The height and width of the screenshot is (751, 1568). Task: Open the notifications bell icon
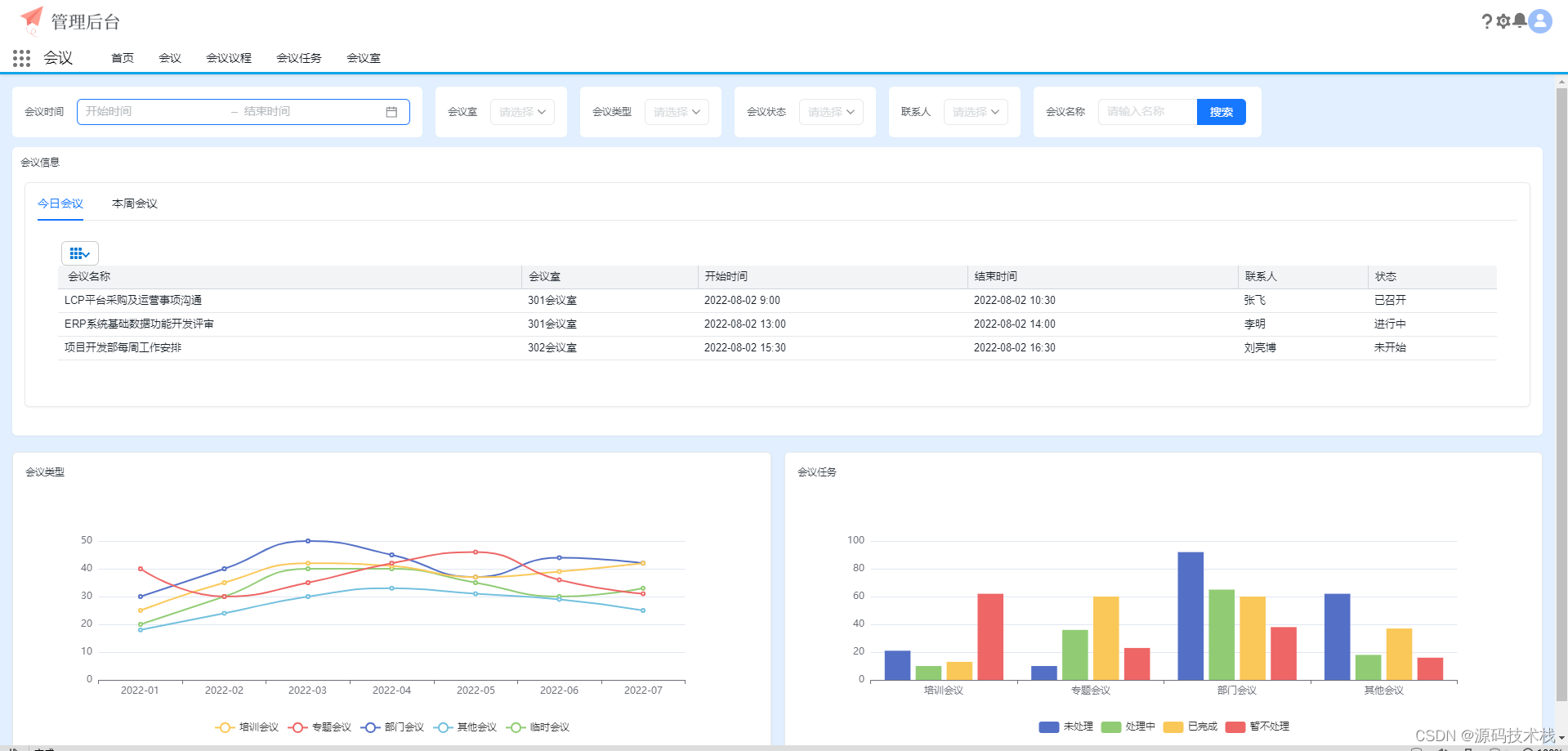pos(1519,20)
